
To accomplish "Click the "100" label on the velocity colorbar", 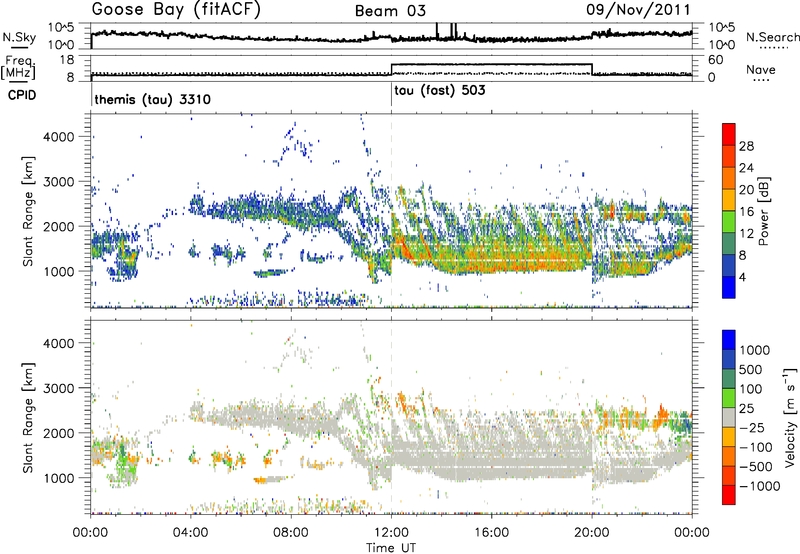I will (x=753, y=389).
